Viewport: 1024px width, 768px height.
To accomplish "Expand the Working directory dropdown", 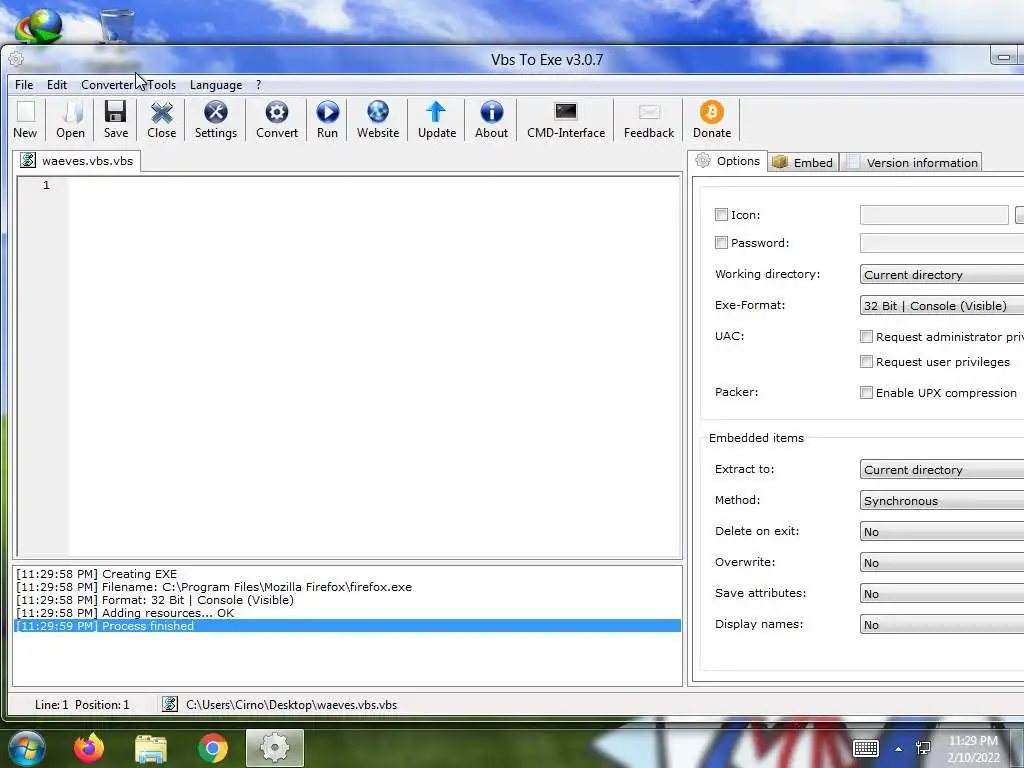I will 942,274.
